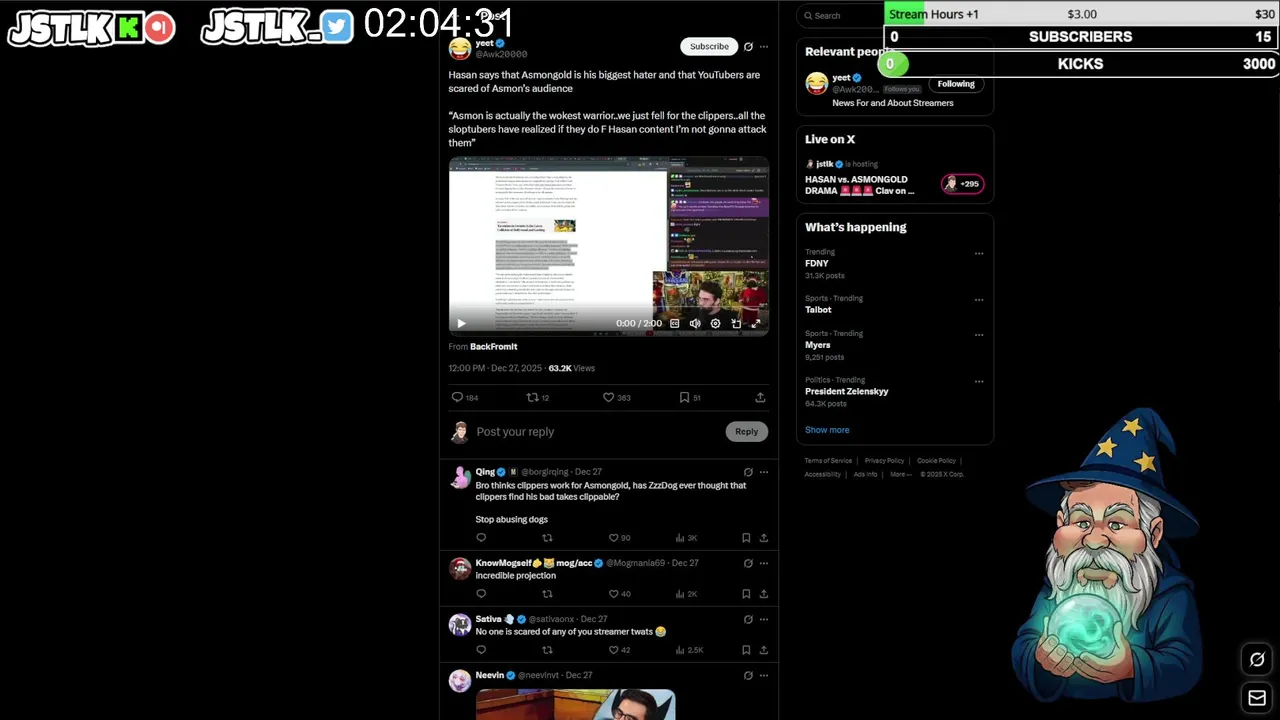Bookmark Qing's reply
This screenshot has width=1280, height=720.
(746, 538)
